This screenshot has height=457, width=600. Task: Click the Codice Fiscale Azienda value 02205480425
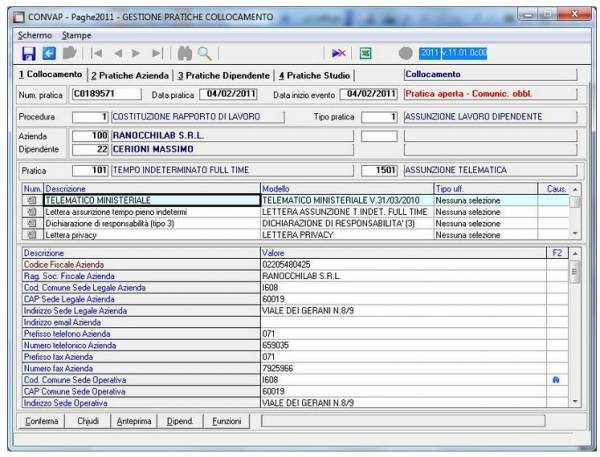pos(403,264)
